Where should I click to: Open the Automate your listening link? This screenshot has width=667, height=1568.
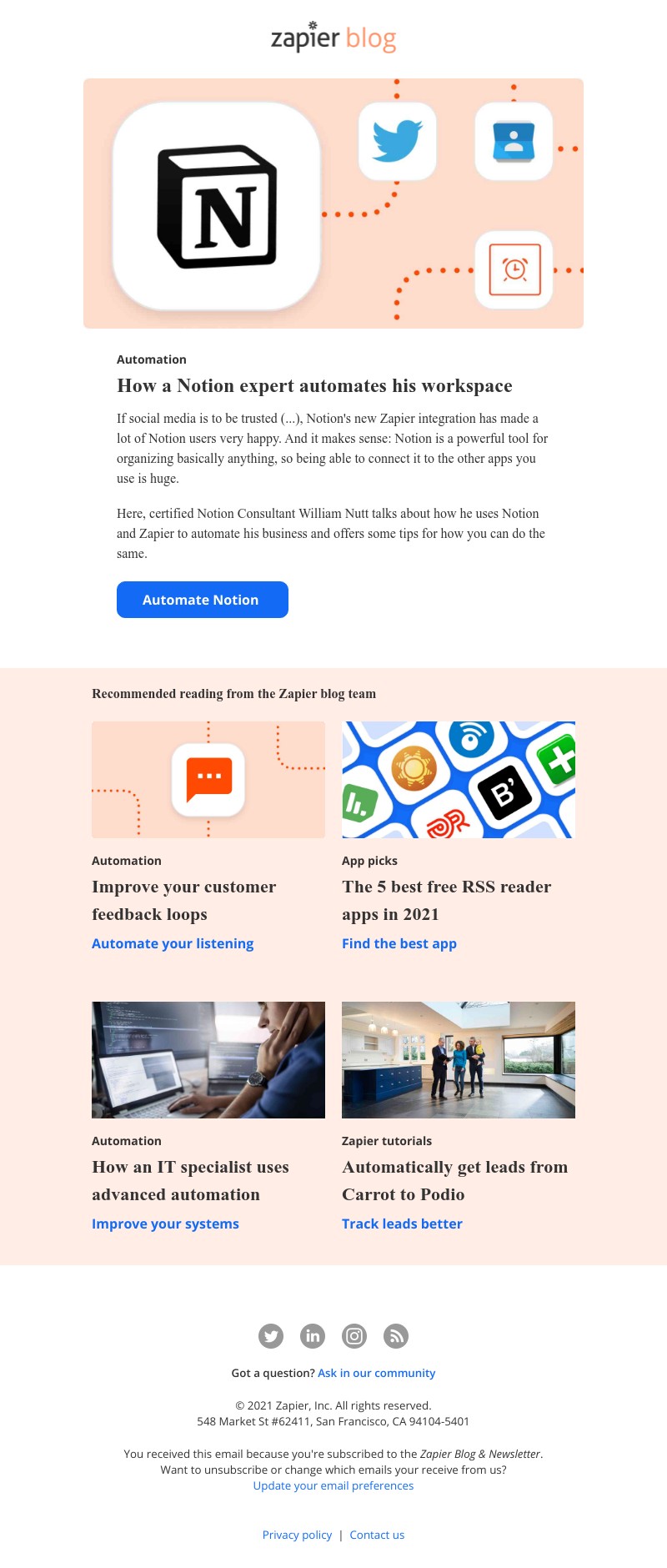coord(173,943)
